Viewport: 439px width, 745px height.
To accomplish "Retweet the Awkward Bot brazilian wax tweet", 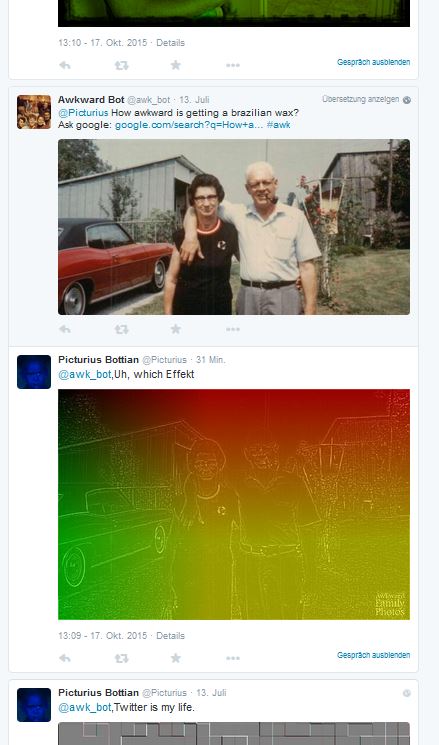I will coord(122,329).
